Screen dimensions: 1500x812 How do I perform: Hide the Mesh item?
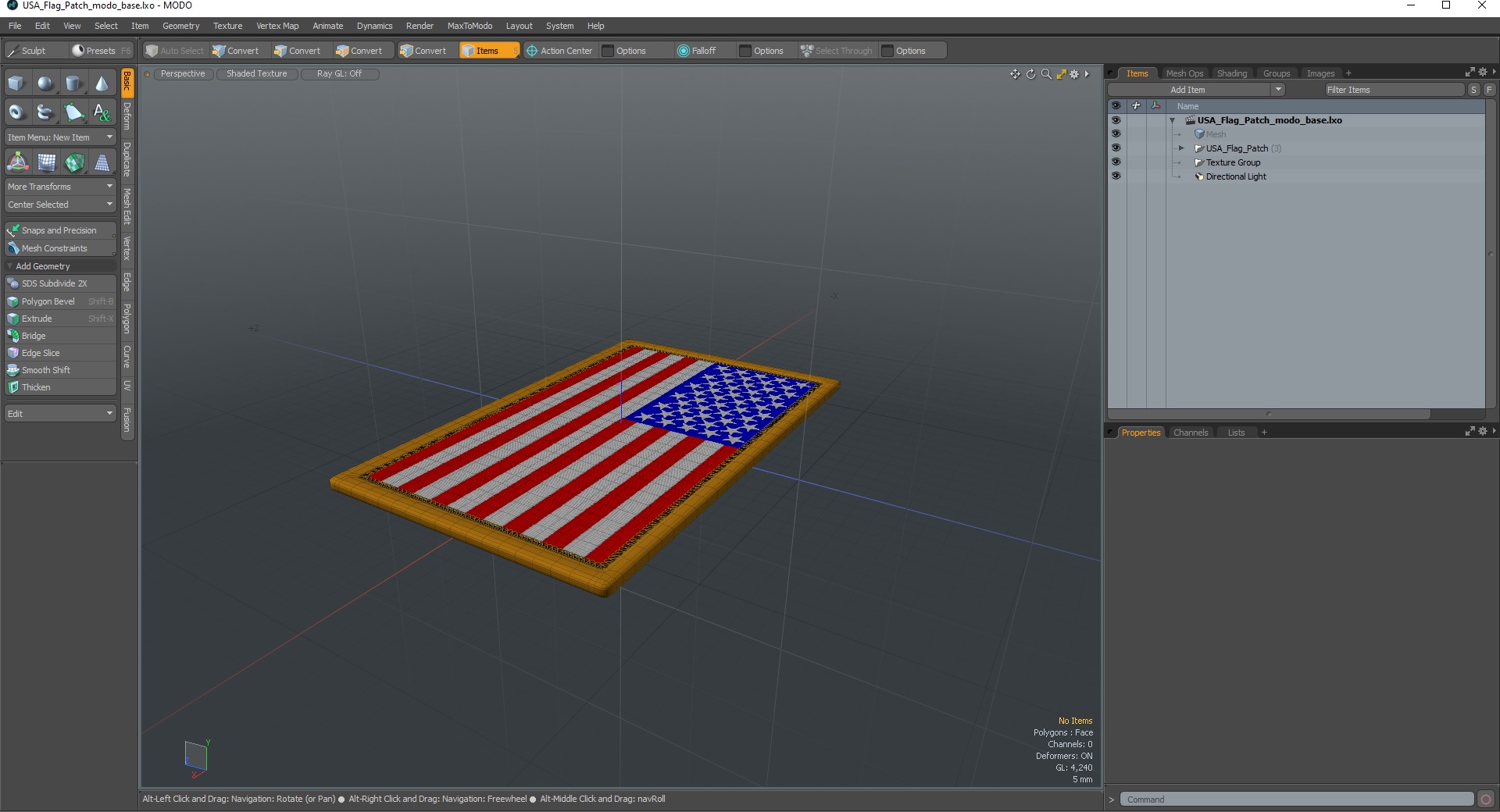point(1116,134)
